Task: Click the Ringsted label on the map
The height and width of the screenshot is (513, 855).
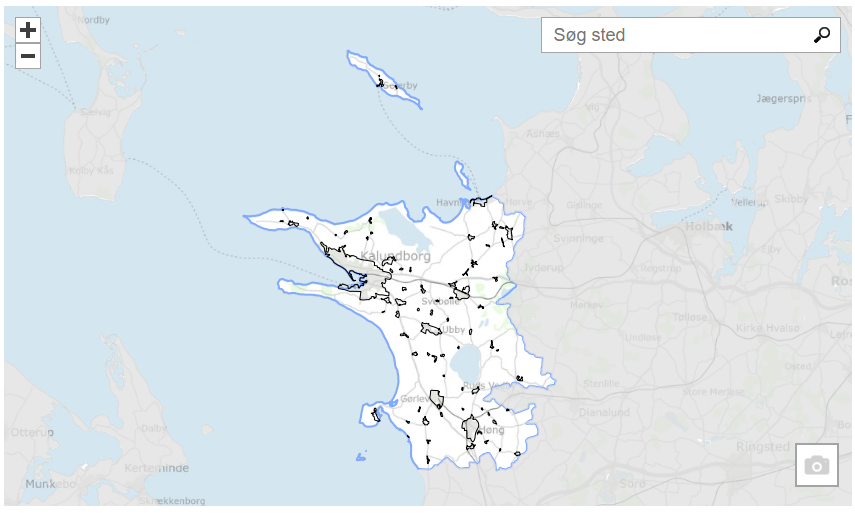Action: [762, 447]
